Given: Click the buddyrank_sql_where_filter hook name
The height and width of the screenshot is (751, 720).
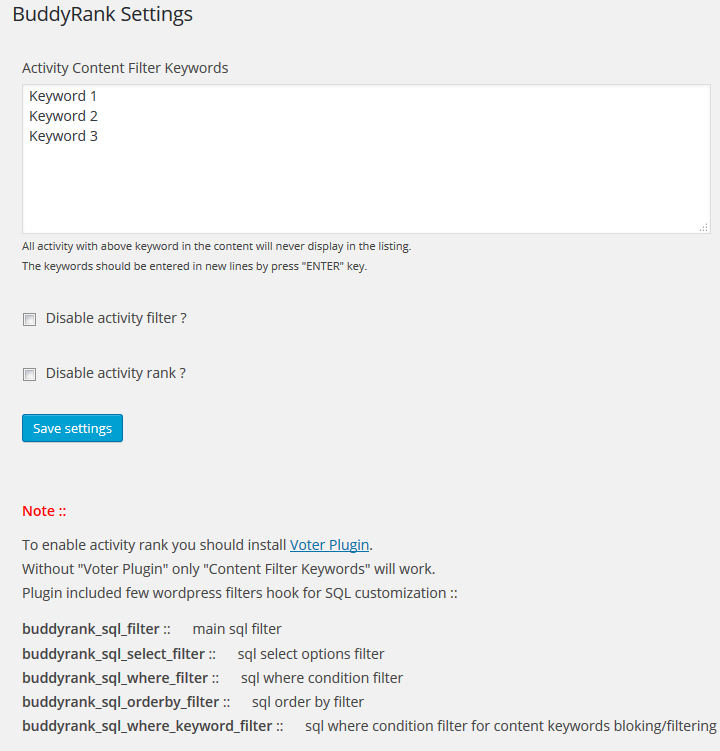Looking at the screenshot, I should tap(115, 678).
